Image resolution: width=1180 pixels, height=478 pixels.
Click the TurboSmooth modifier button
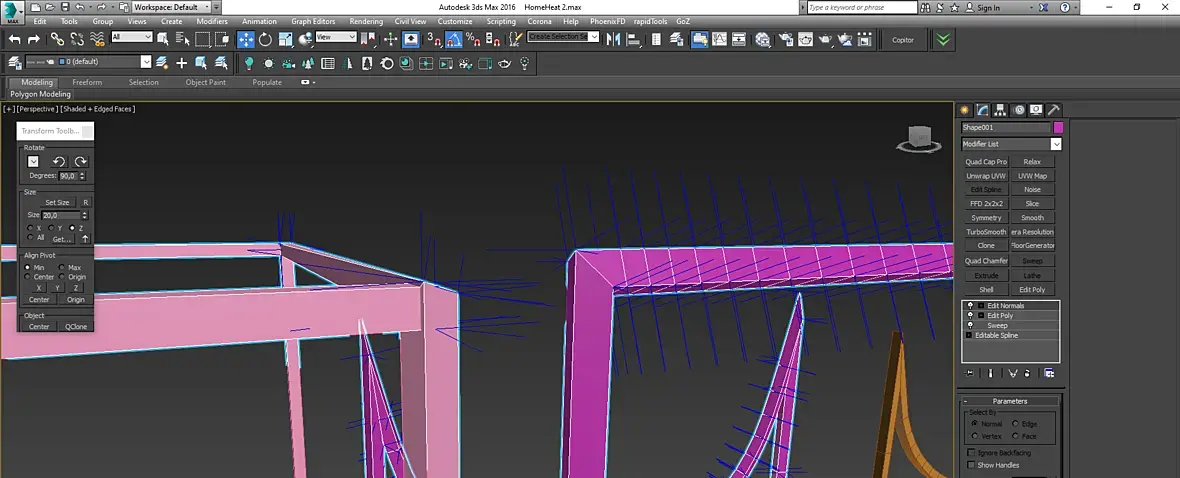(986, 232)
